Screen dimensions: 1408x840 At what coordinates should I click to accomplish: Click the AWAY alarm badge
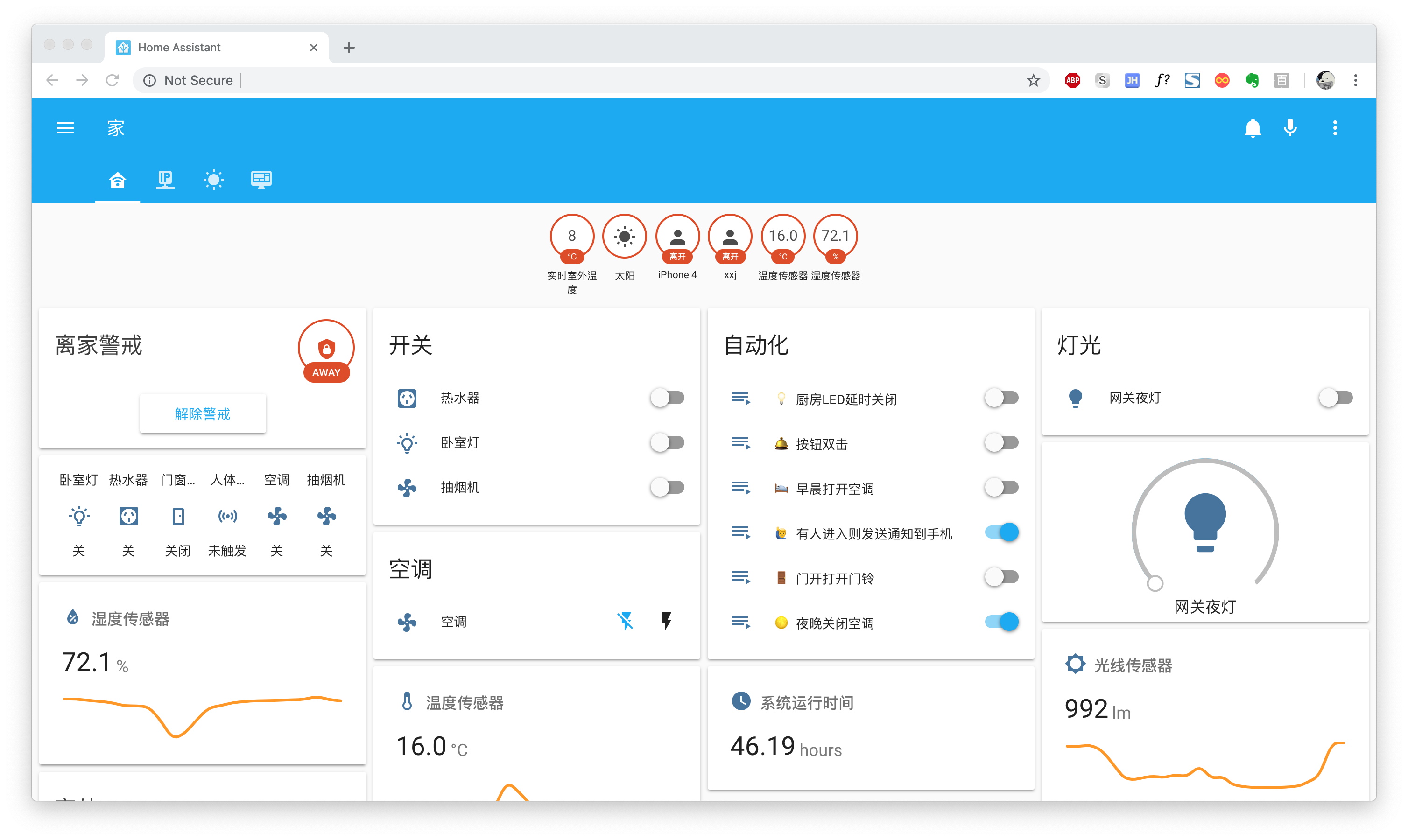(x=326, y=351)
